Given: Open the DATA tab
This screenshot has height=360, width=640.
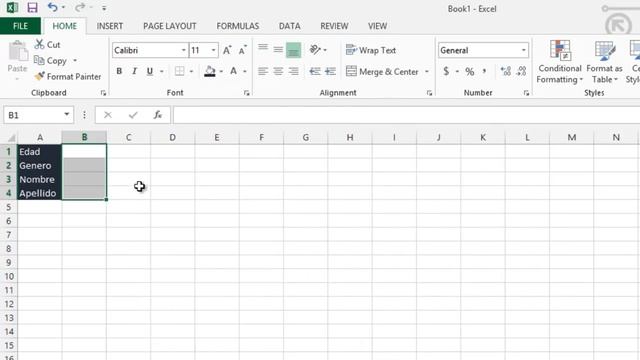Looking at the screenshot, I should [x=289, y=26].
